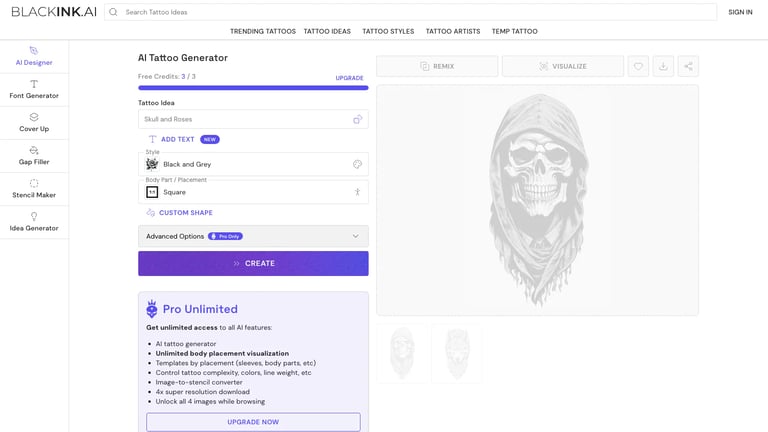Click the CREATE button
This screenshot has width=768, height=432.
pos(253,264)
